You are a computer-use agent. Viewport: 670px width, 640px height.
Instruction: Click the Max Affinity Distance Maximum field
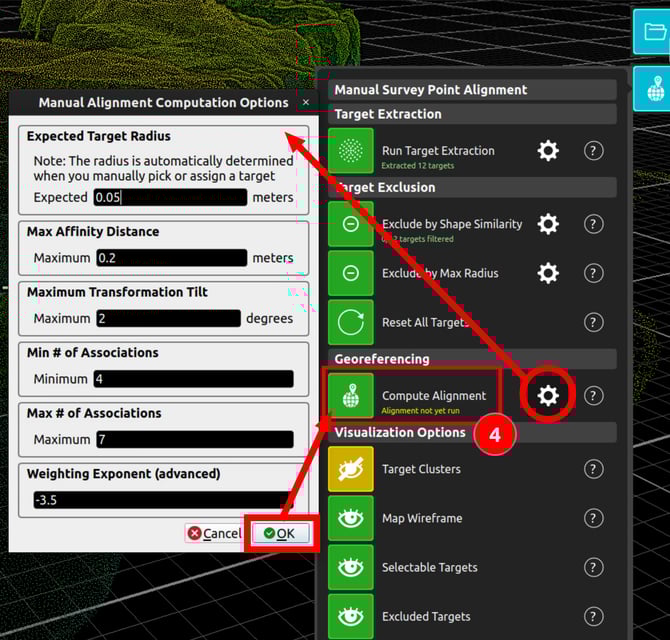pos(171,258)
